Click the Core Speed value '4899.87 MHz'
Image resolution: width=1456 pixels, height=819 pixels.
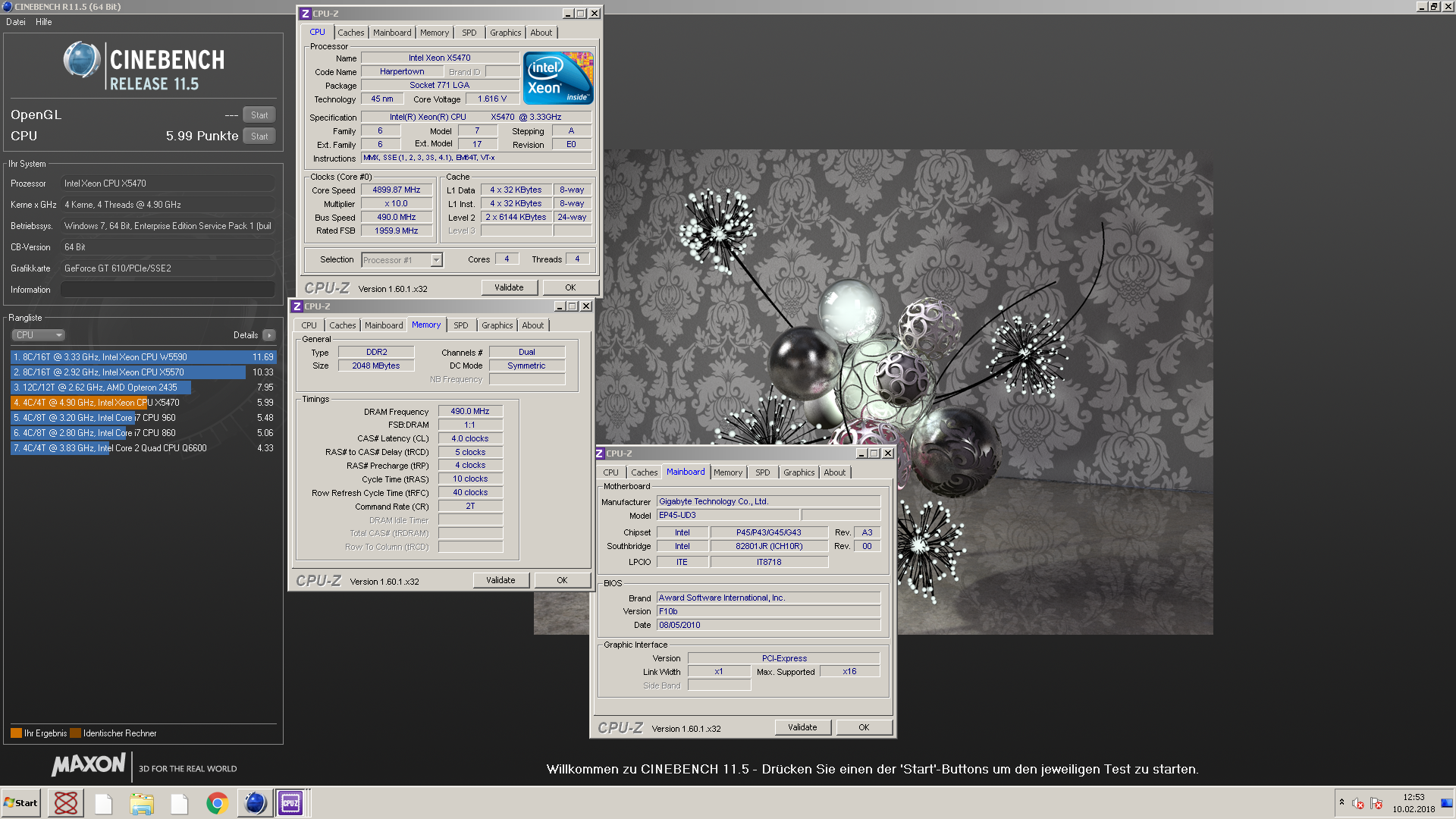397,190
